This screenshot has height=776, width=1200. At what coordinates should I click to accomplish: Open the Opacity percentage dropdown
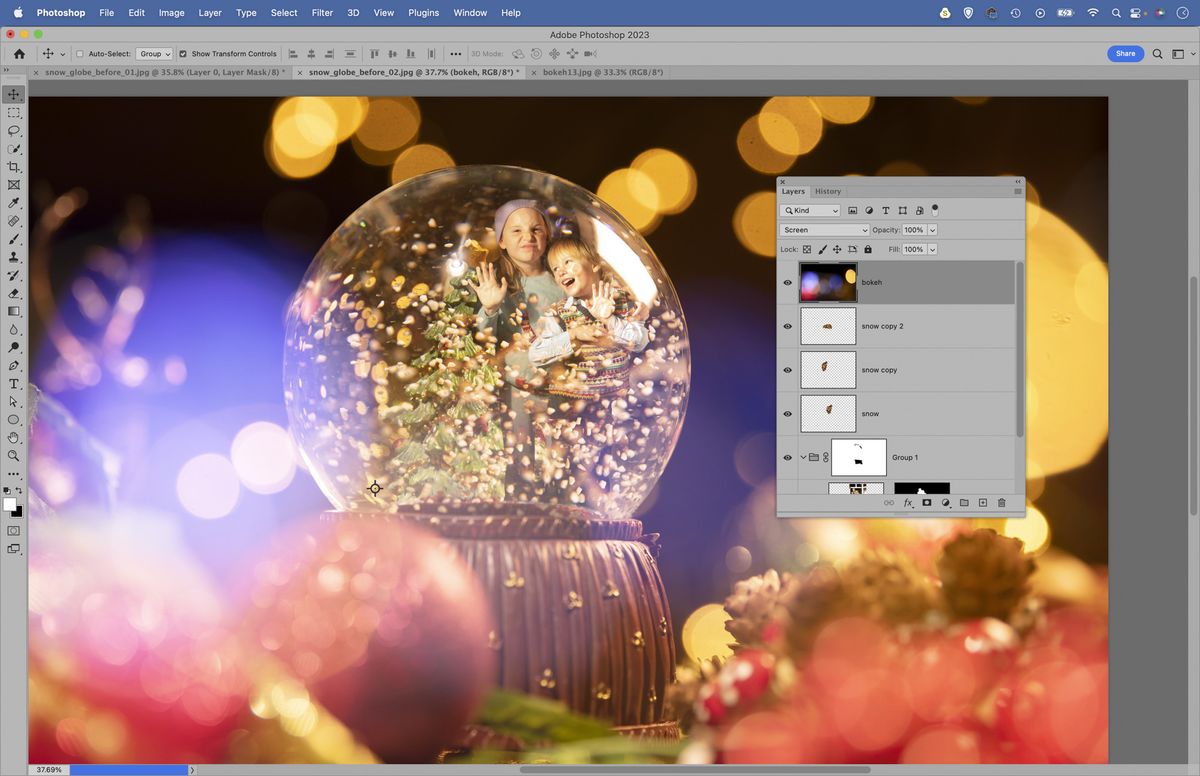coord(932,230)
